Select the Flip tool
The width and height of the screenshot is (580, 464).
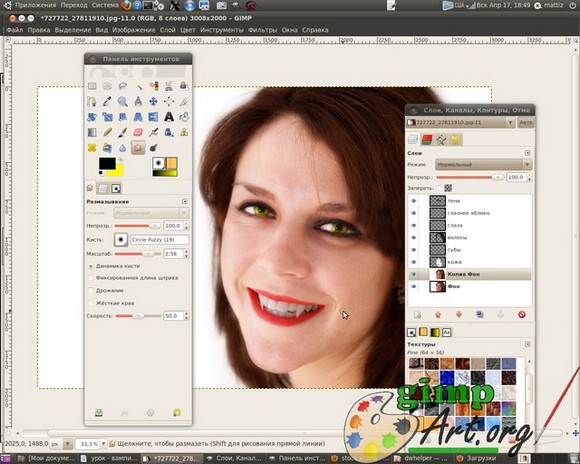click(x=154, y=117)
